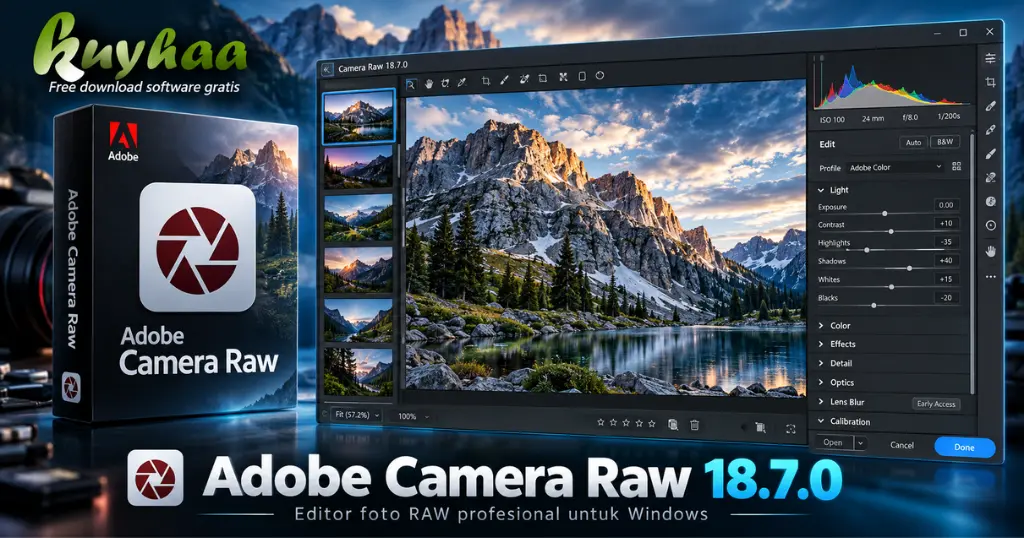
Task: Click the blue Done button
Action: pyautogui.click(x=964, y=447)
